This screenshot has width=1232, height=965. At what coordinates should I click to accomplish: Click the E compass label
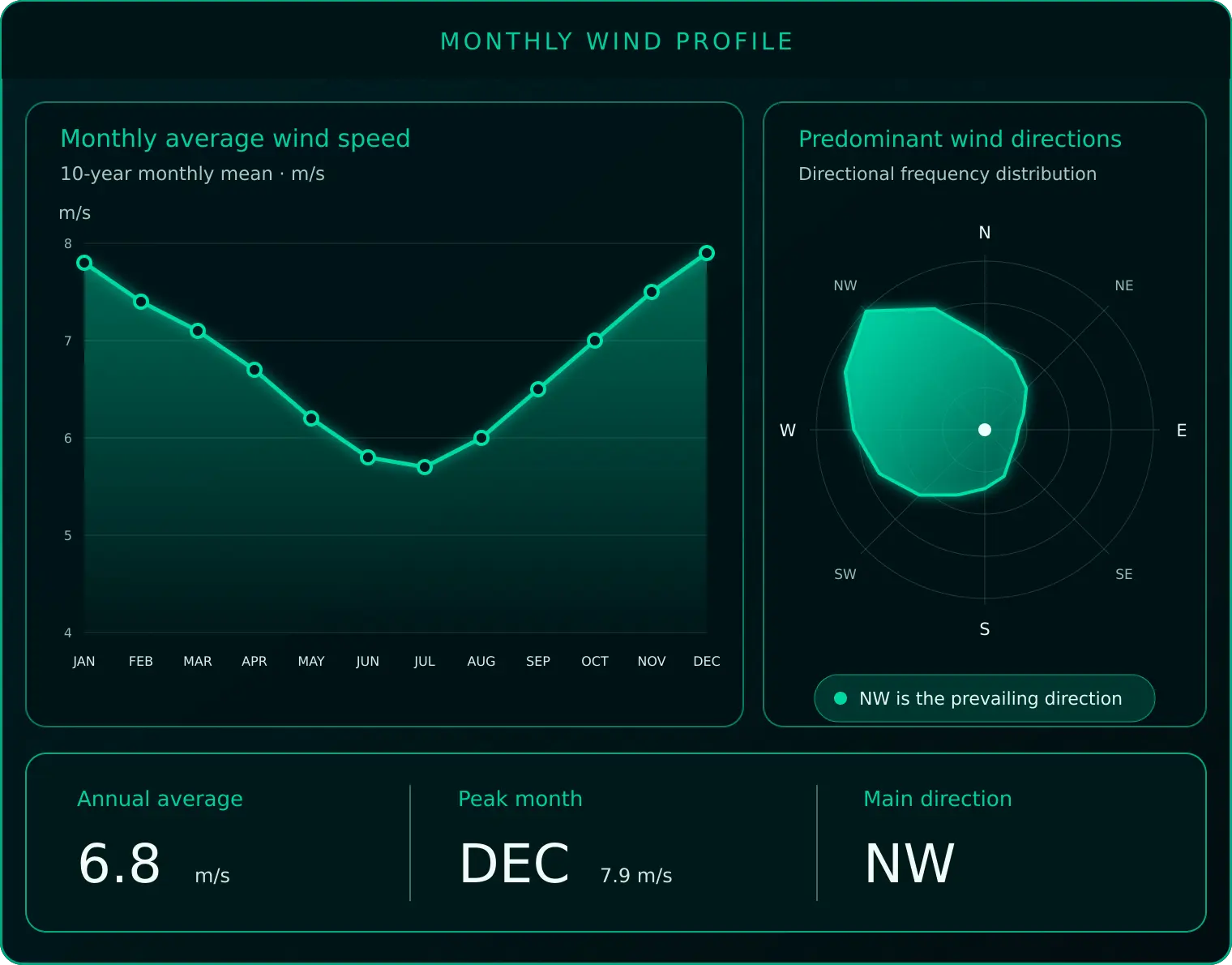tap(1182, 431)
